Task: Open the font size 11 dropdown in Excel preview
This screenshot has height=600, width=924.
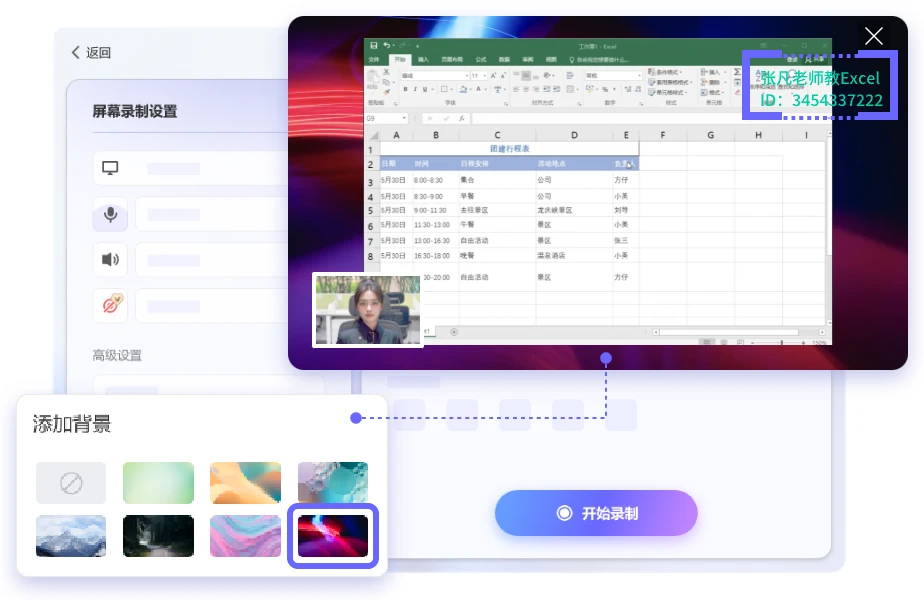Action: tap(478, 75)
